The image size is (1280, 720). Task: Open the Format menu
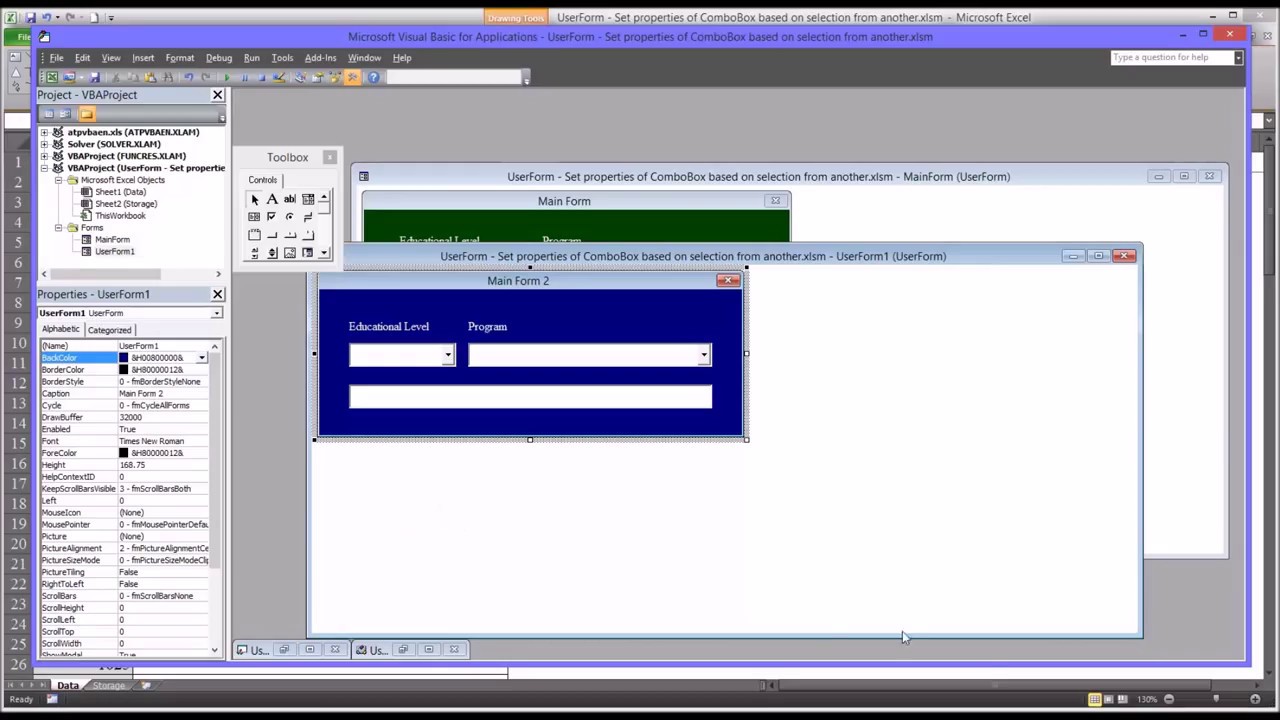point(180,58)
